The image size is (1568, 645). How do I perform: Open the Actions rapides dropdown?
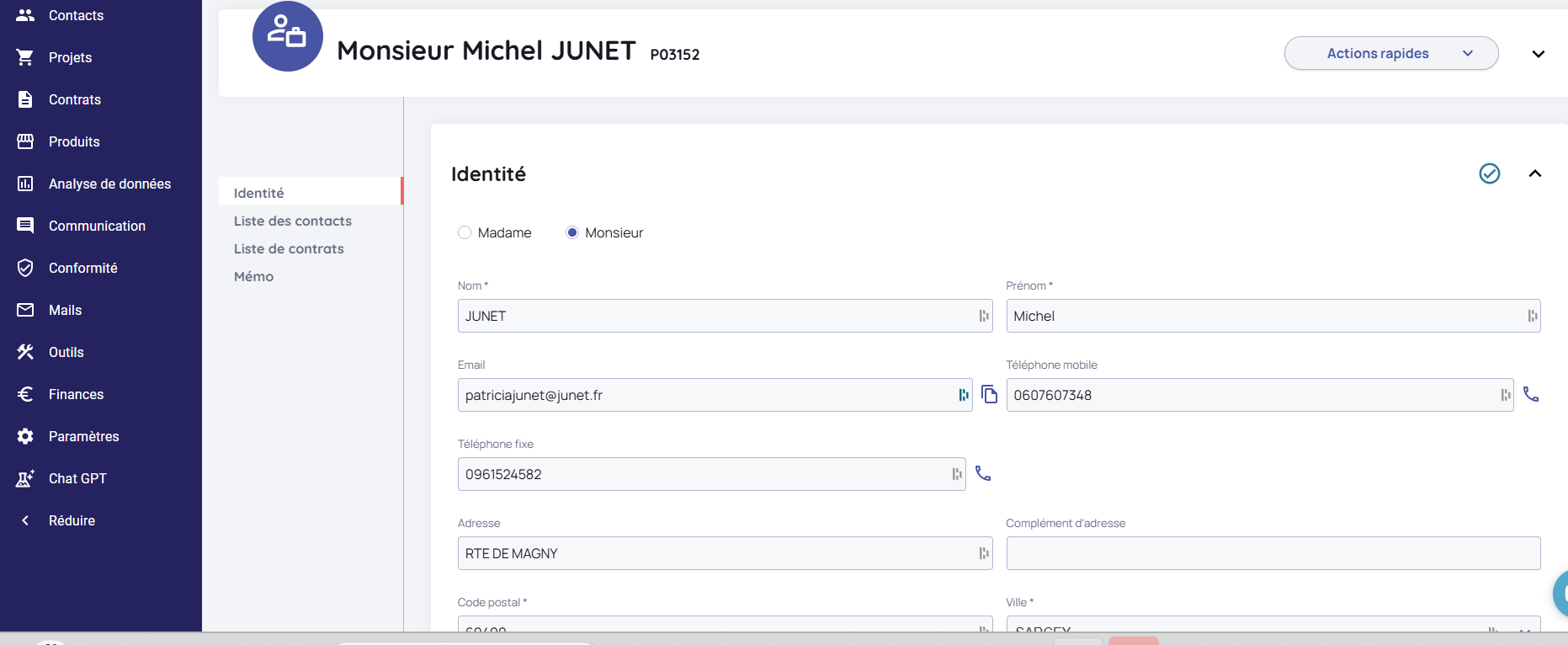coord(1390,53)
